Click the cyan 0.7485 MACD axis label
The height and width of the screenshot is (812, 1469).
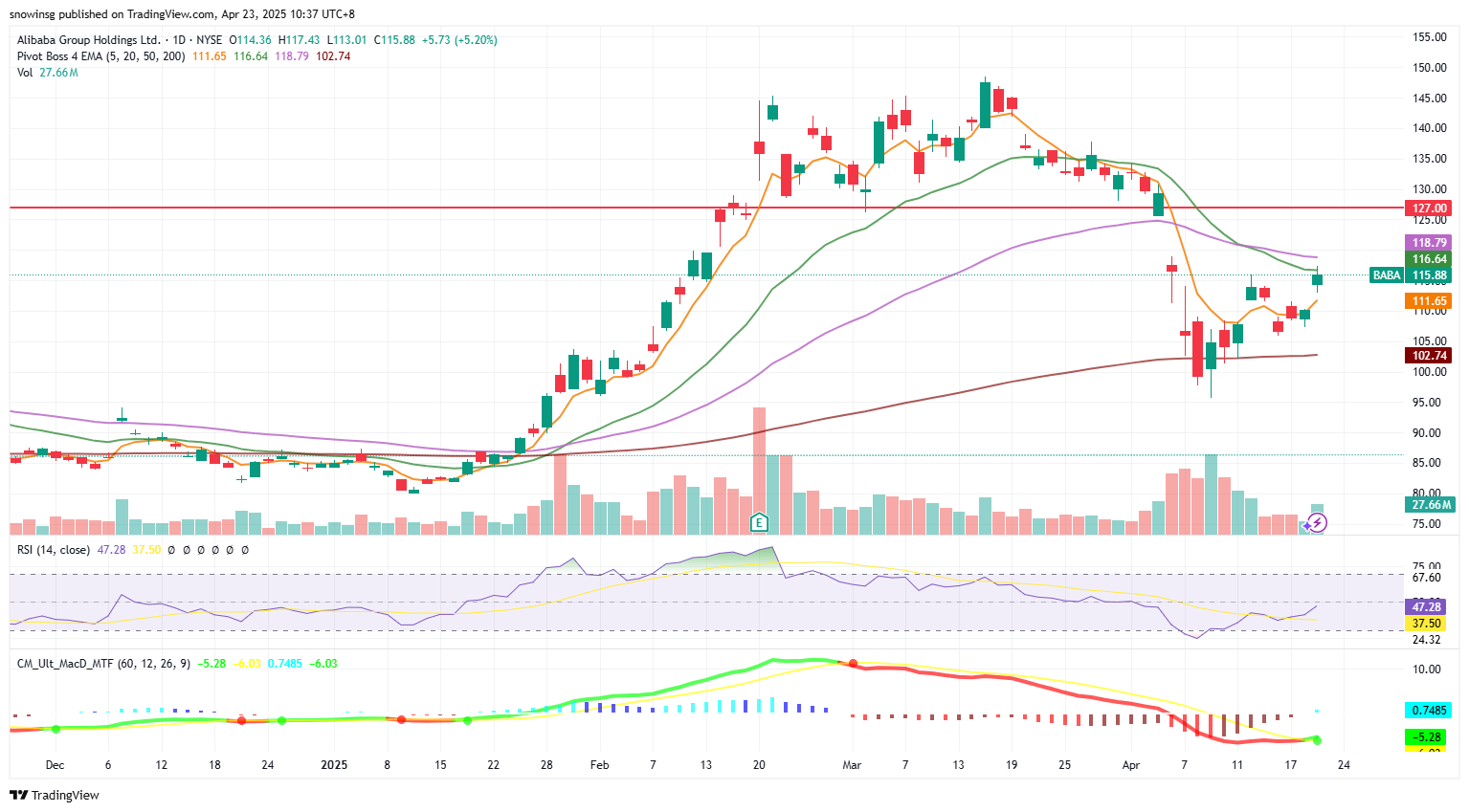tap(1428, 711)
